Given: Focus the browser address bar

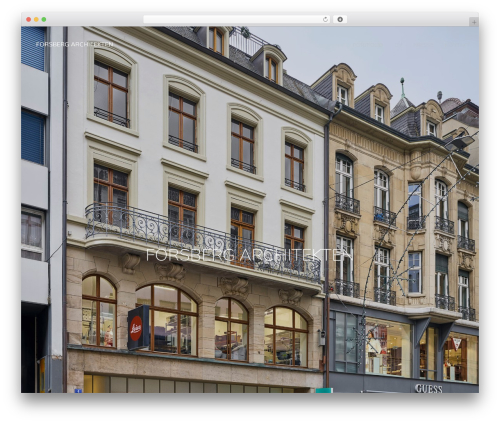Looking at the screenshot, I should [x=237, y=19].
